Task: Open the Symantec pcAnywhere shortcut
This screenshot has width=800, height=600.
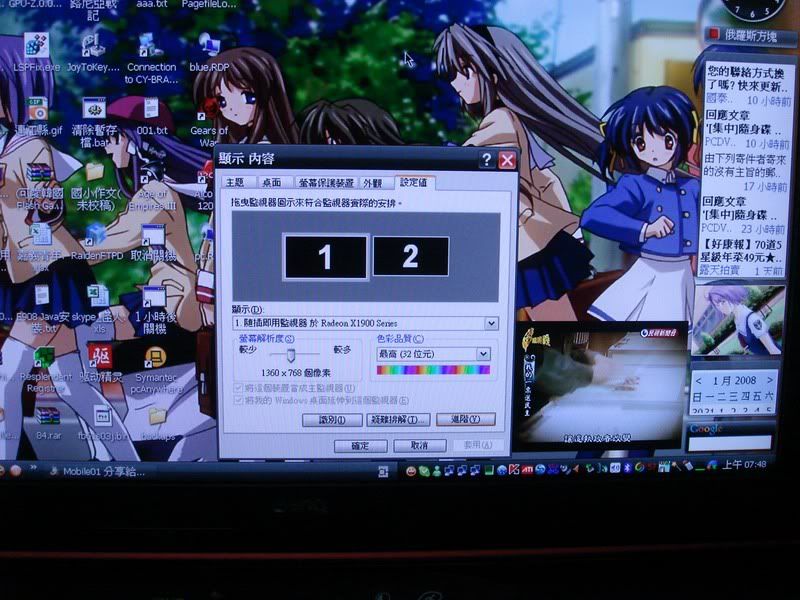Action: [x=156, y=371]
